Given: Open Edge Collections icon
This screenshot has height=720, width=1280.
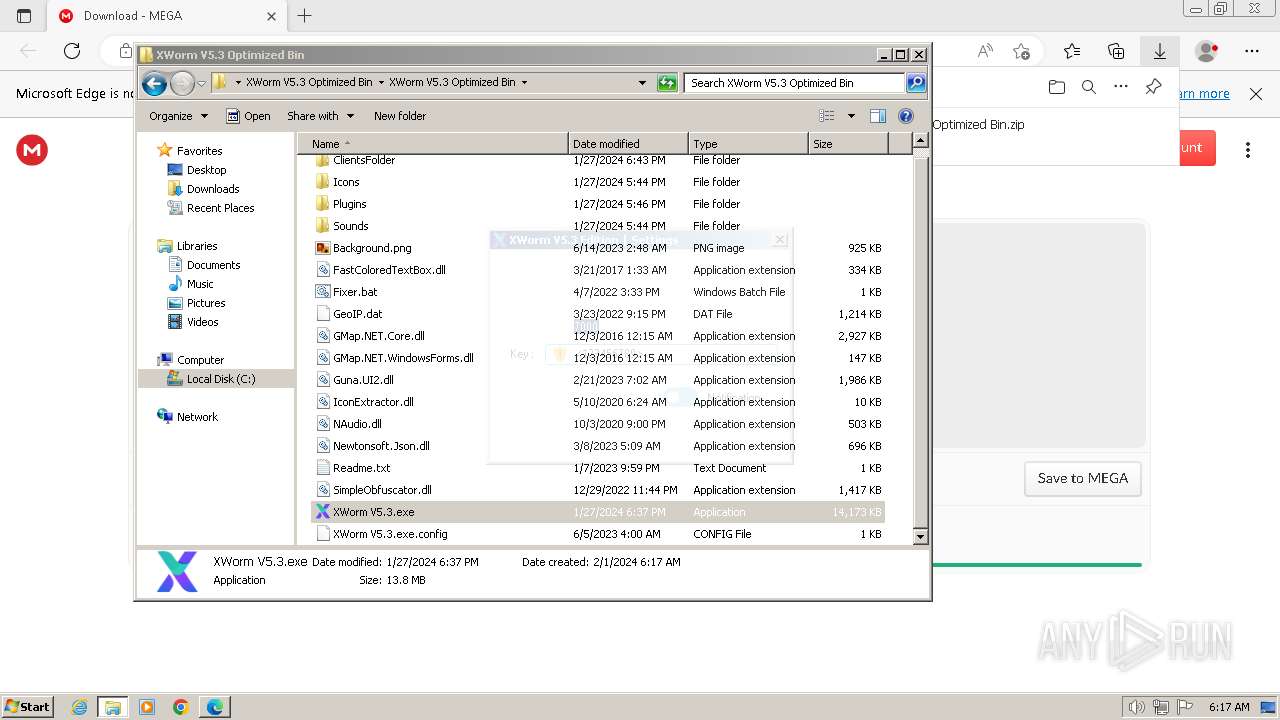Looking at the screenshot, I should 1116,51.
